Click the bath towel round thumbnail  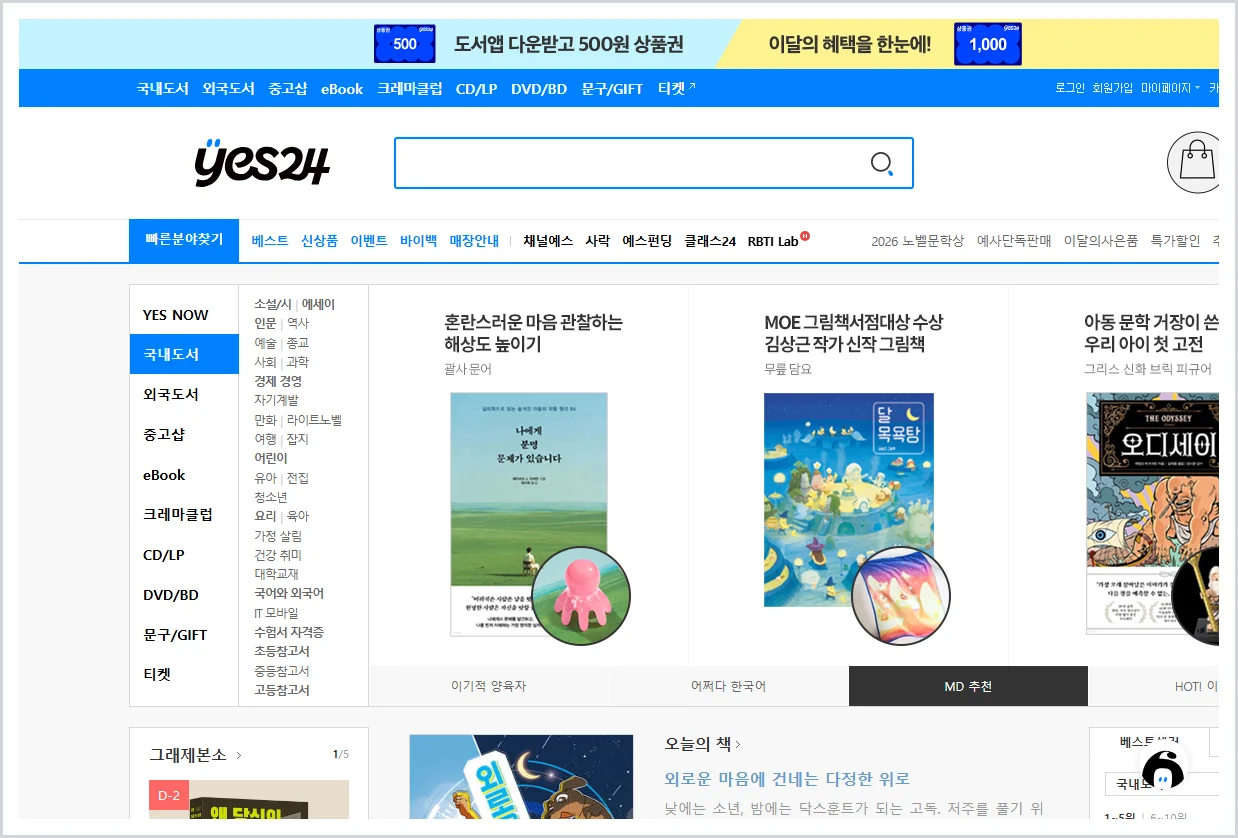click(x=901, y=596)
